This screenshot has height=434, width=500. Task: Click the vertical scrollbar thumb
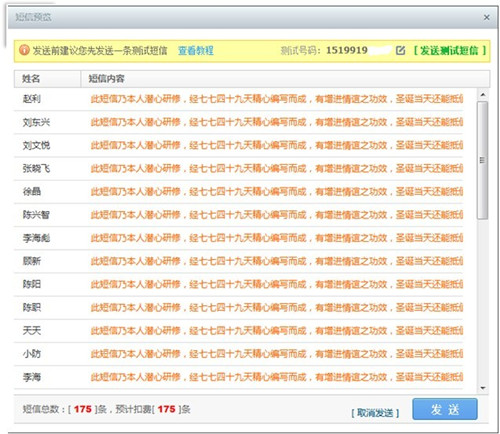click(482, 160)
